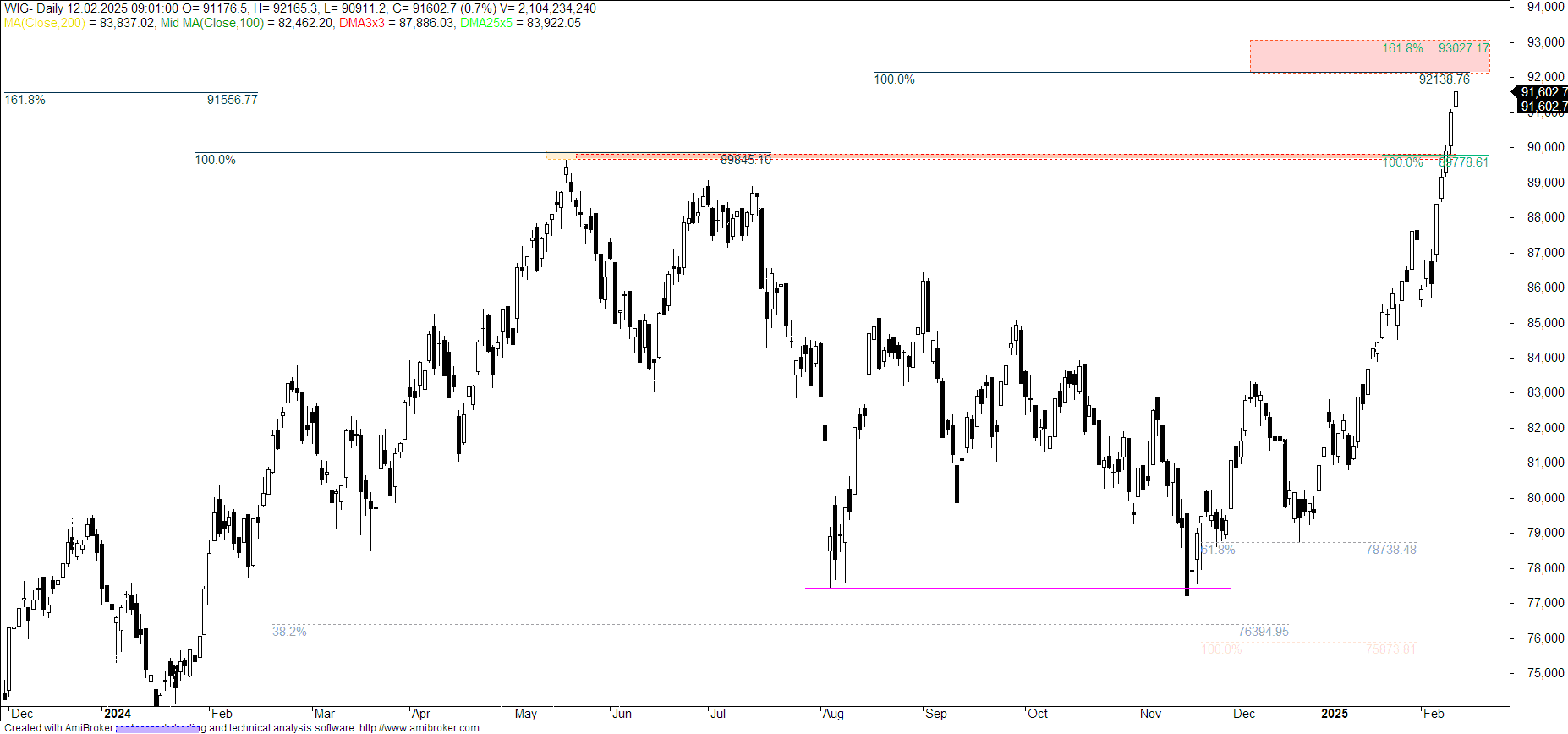
Task: Click the amibroker.com link in footer
Action: 419,727
